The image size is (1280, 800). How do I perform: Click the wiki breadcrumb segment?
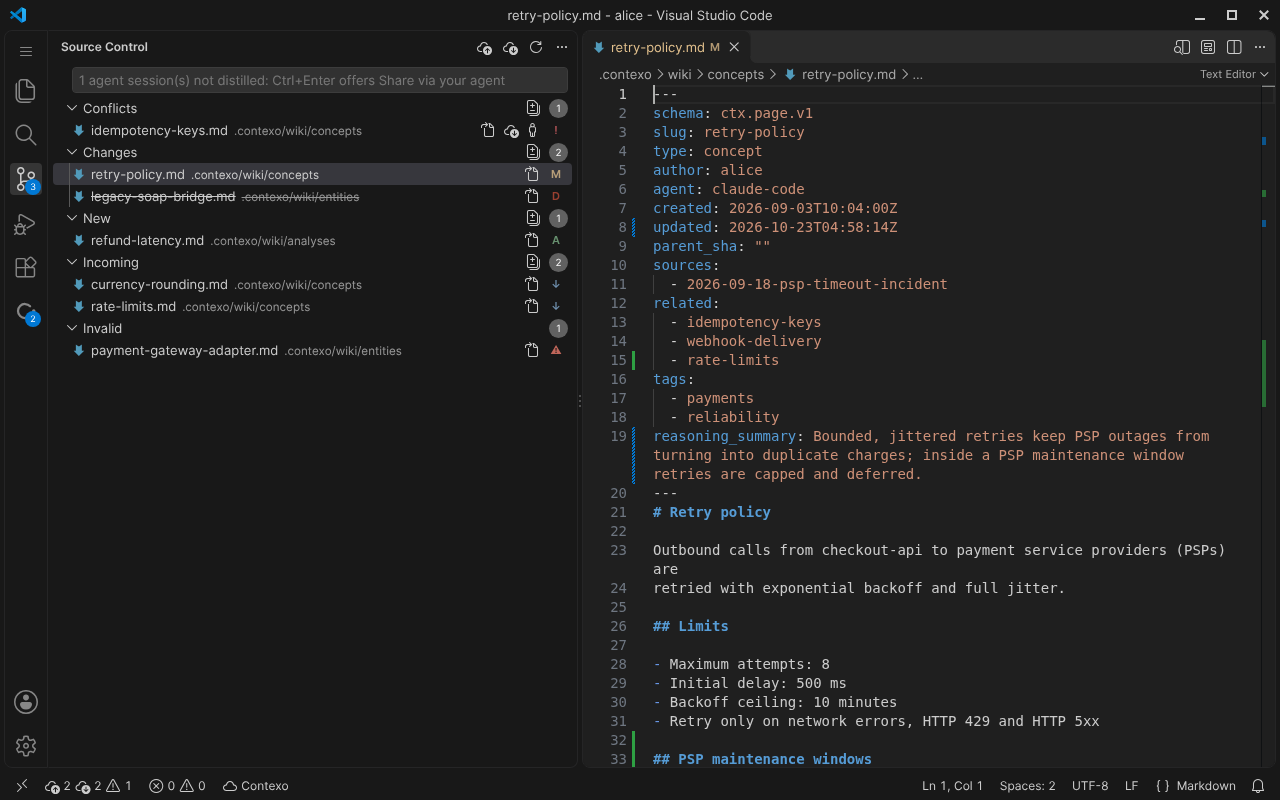(679, 74)
